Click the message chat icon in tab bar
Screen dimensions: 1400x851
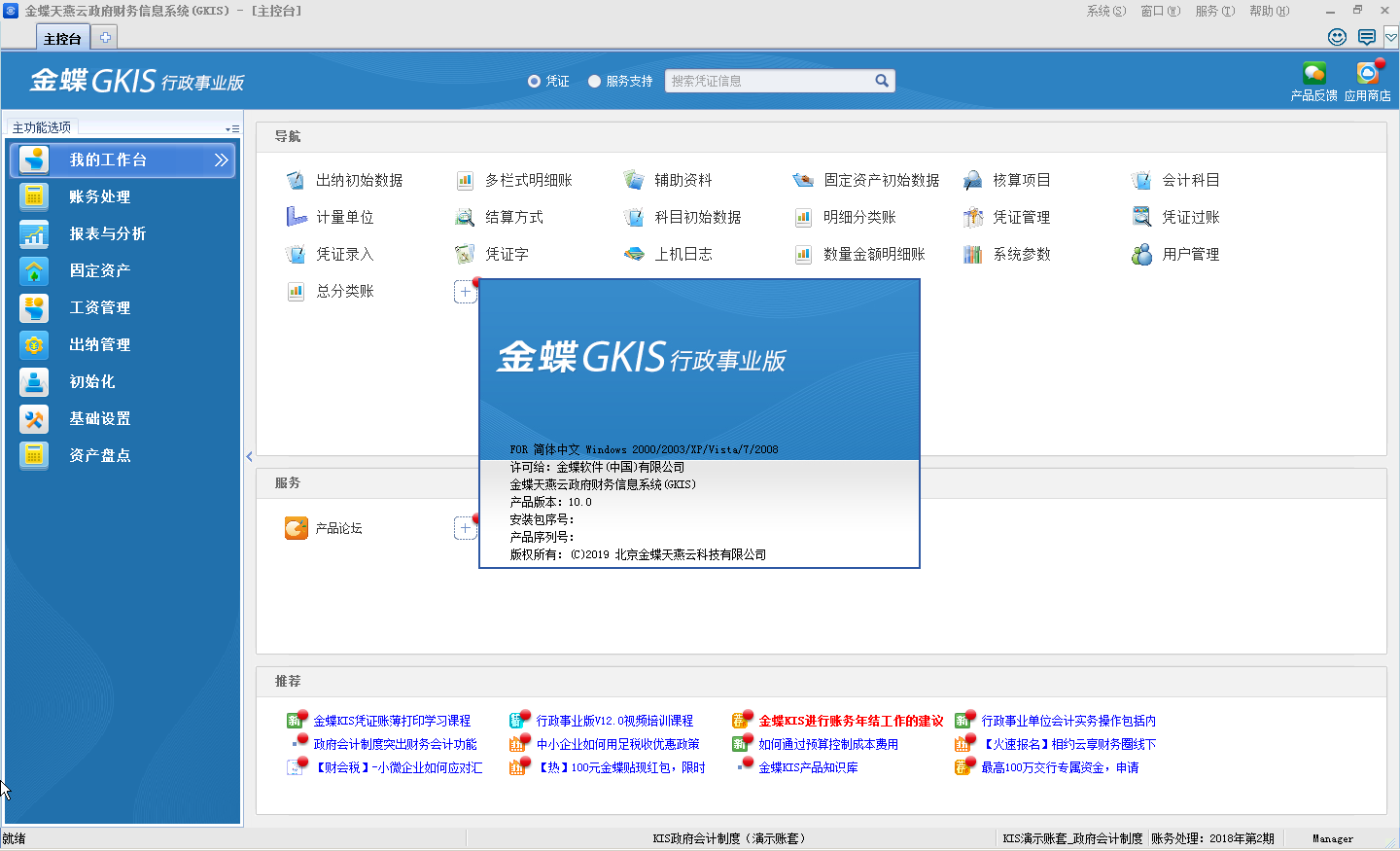coord(1367,37)
